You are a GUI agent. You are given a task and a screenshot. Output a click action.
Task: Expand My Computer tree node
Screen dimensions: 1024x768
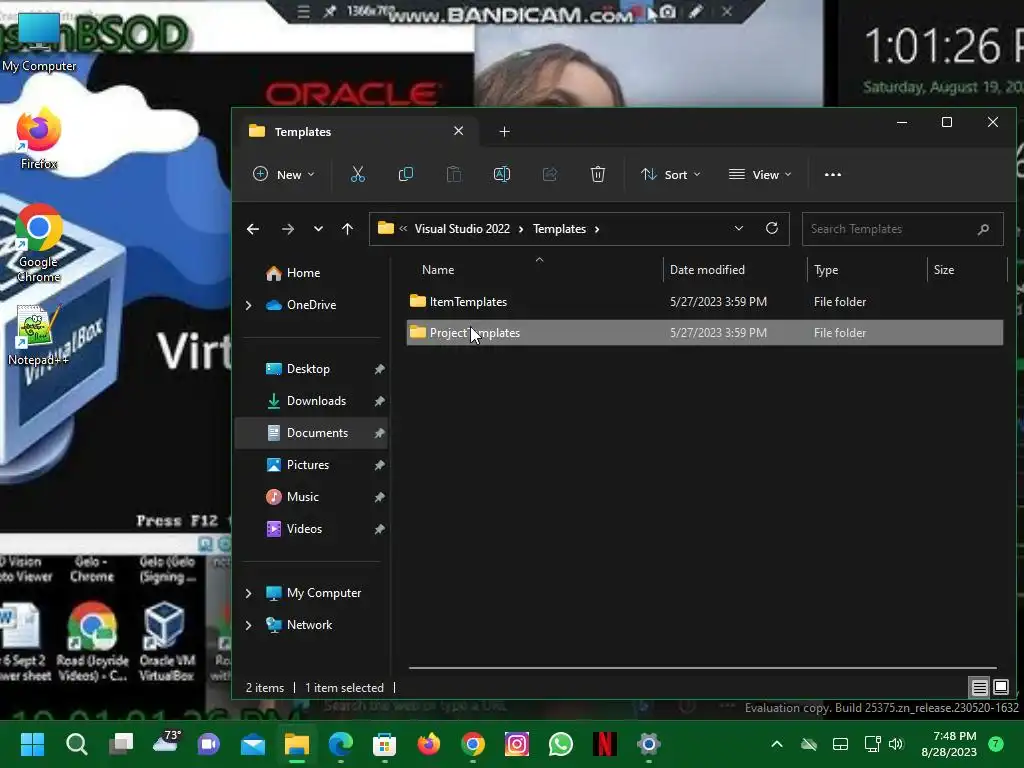(248, 593)
